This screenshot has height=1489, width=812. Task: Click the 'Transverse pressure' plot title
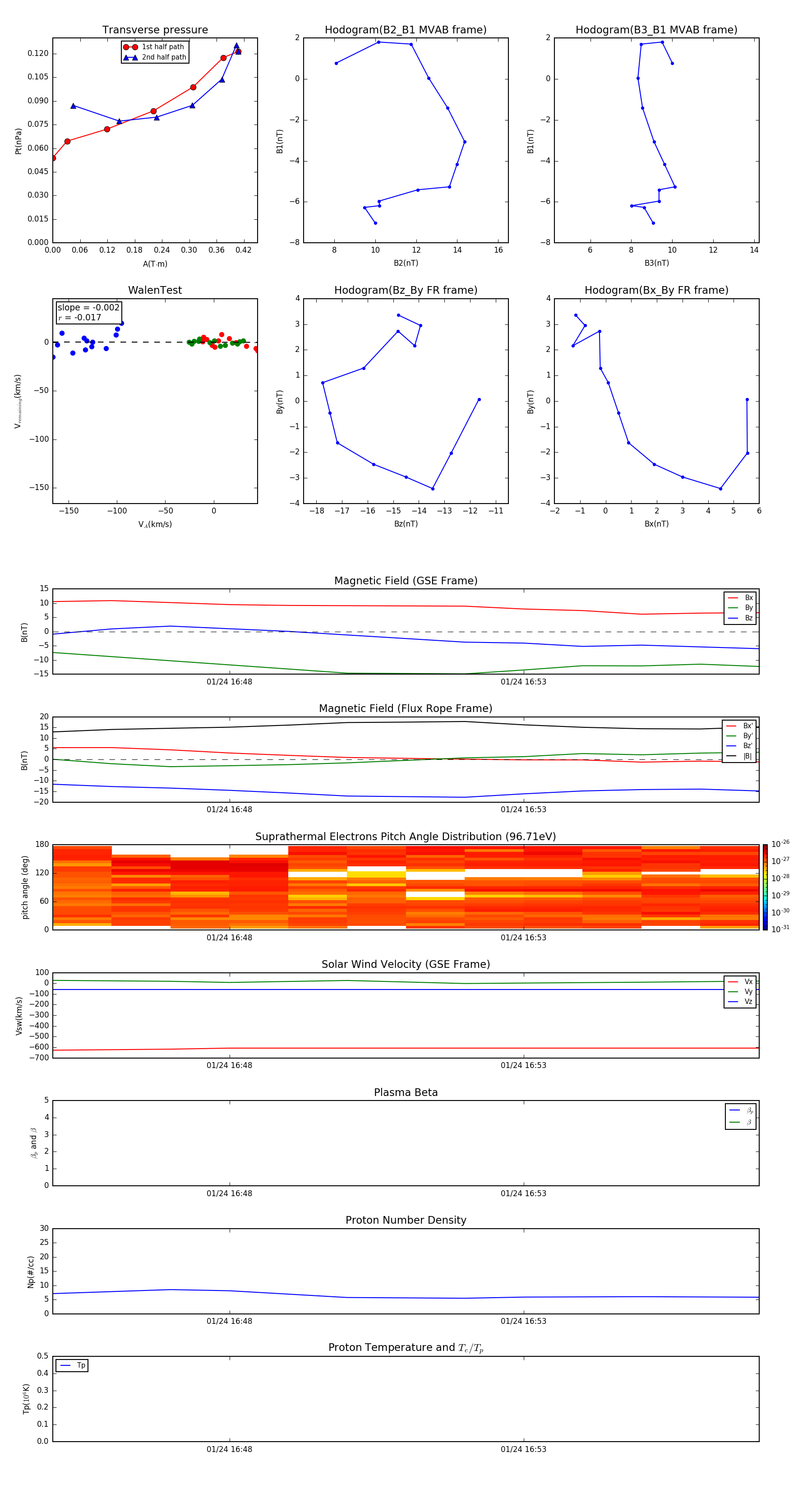[x=155, y=30]
